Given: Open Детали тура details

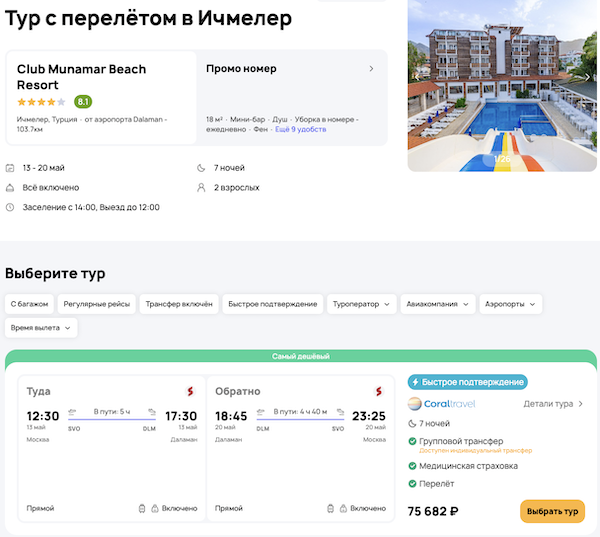Looking at the screenshot, I should pyautogui.click(x=553, y=404).
